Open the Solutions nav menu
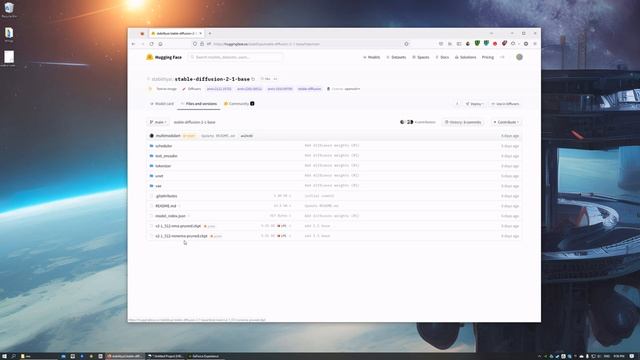 pos(466,57)
